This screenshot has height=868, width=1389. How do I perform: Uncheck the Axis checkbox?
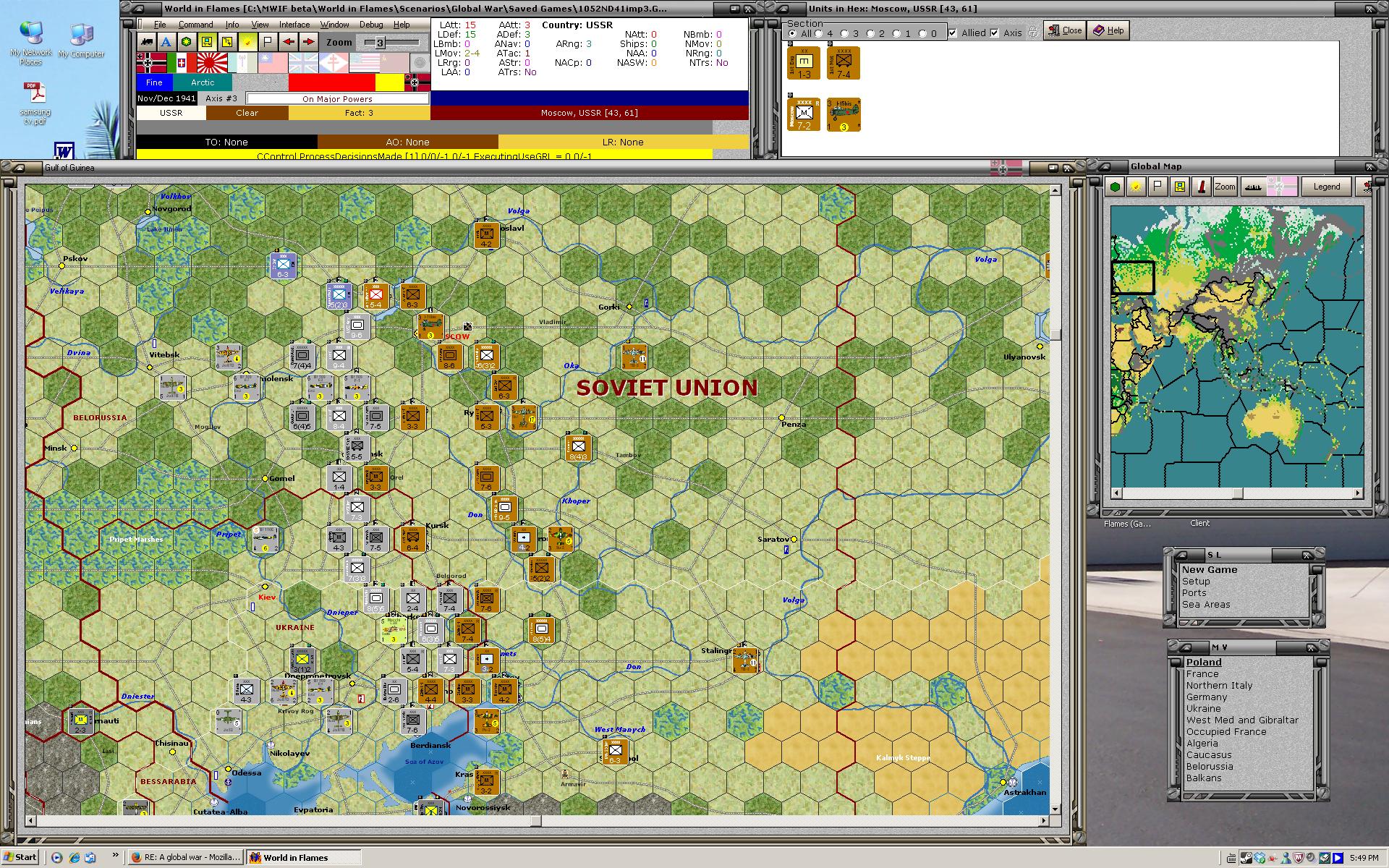(x=995, y=33)
